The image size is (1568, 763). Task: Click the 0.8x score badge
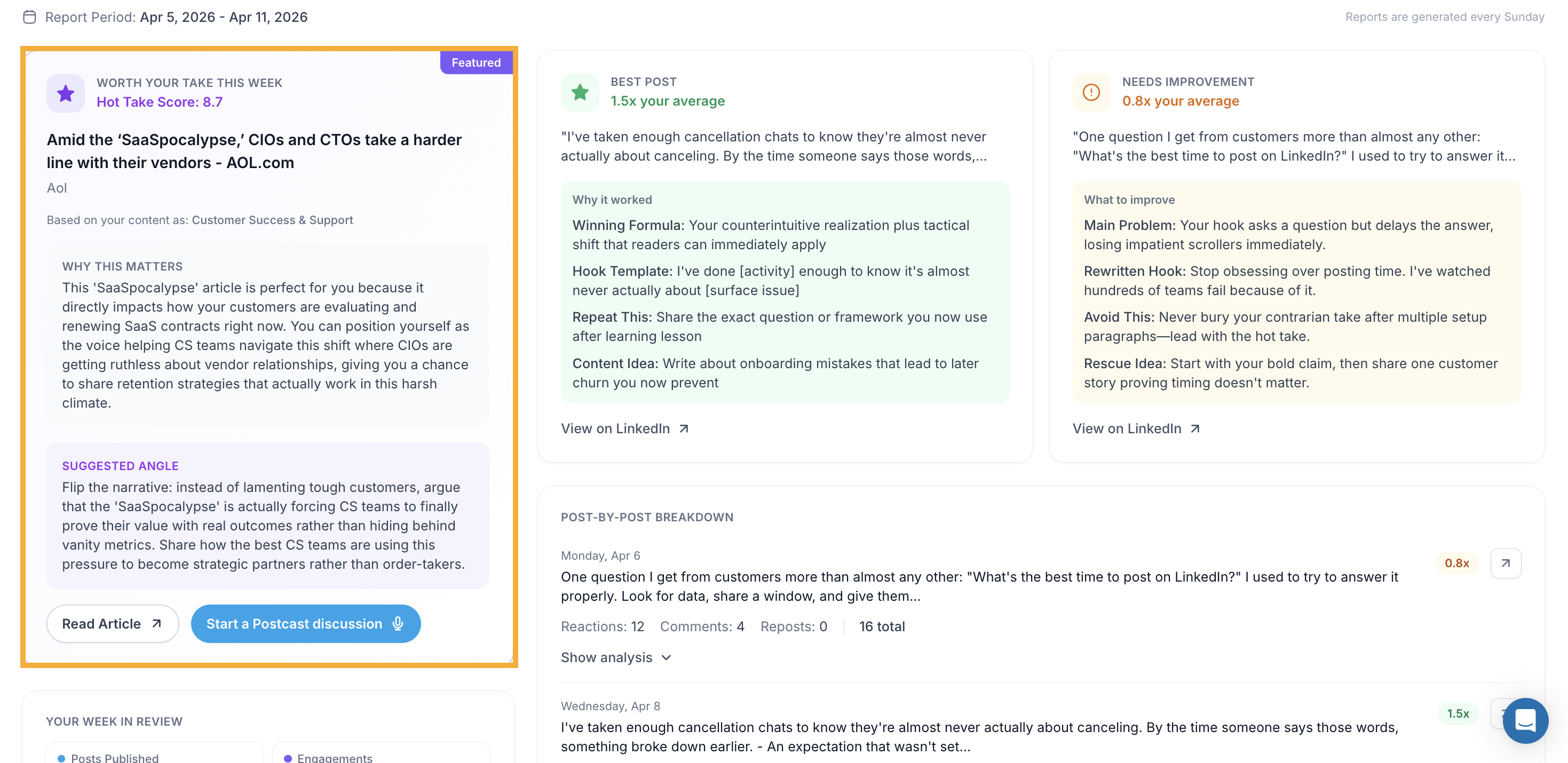pyautogui.click(x=1456, y=563)
